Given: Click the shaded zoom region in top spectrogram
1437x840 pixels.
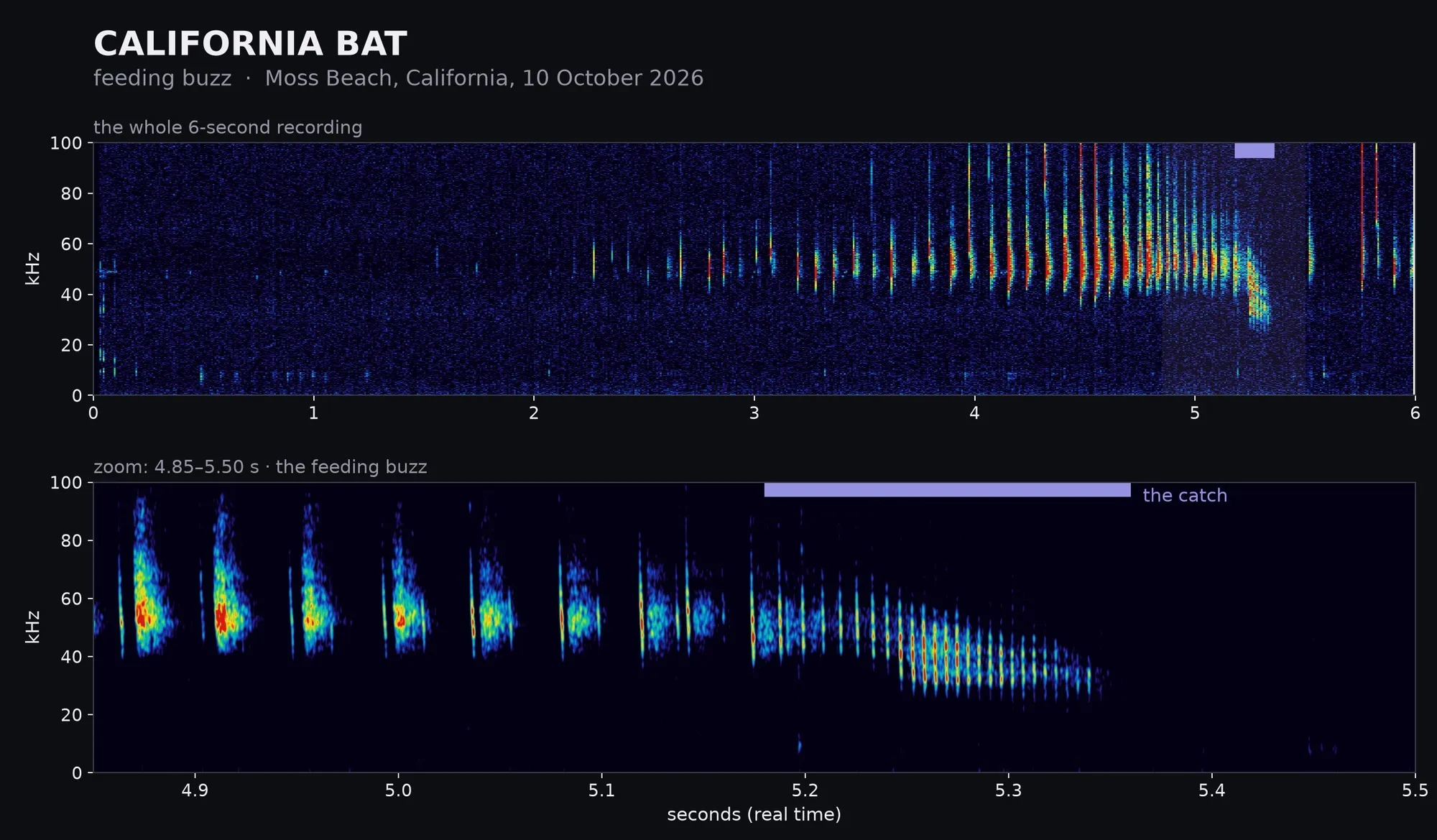Looking at the screenshot, I should (1233, 269).
